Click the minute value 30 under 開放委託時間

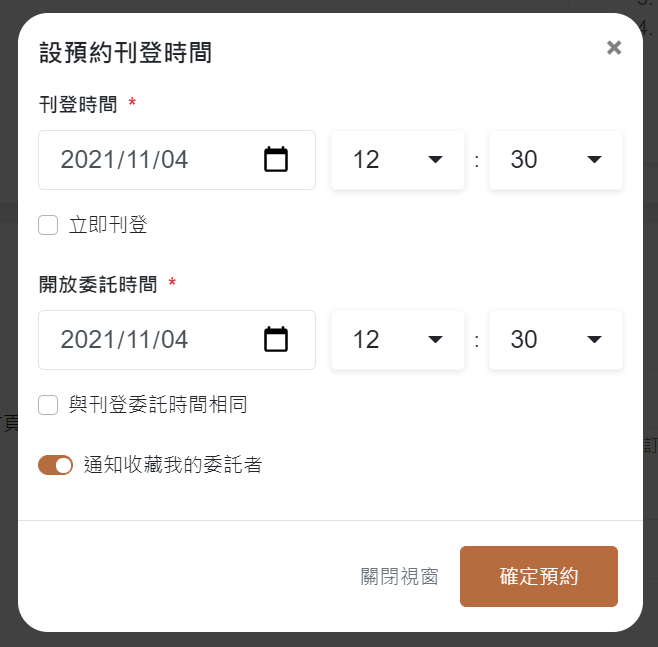coord(524,339)
